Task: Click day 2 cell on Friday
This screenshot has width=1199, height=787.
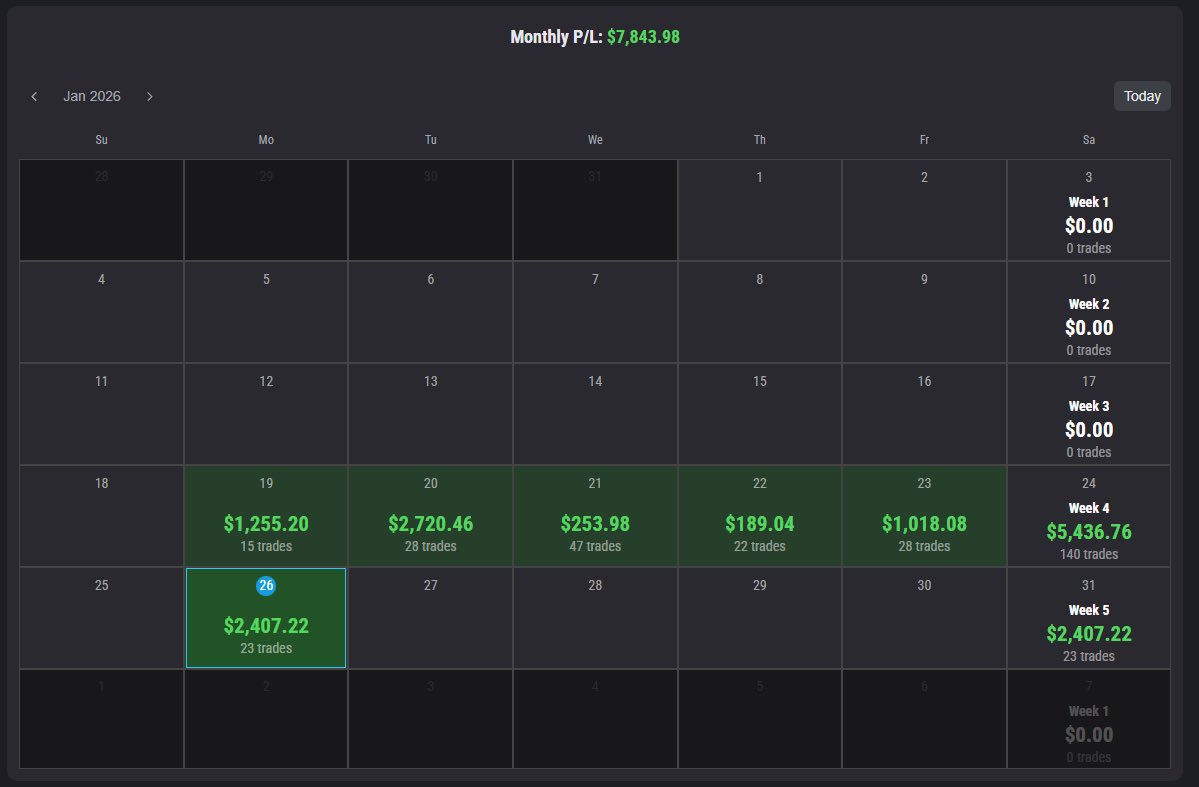Action: tap(924, 210)
